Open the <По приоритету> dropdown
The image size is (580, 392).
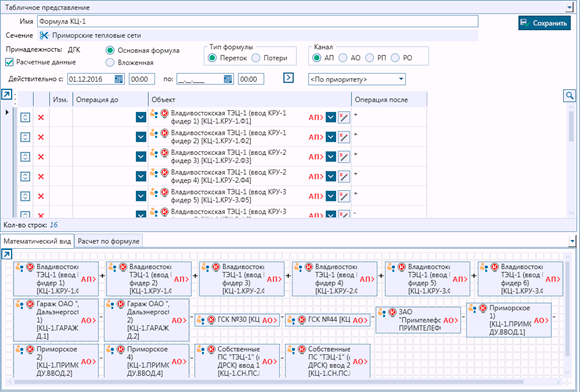click(357, 79)
